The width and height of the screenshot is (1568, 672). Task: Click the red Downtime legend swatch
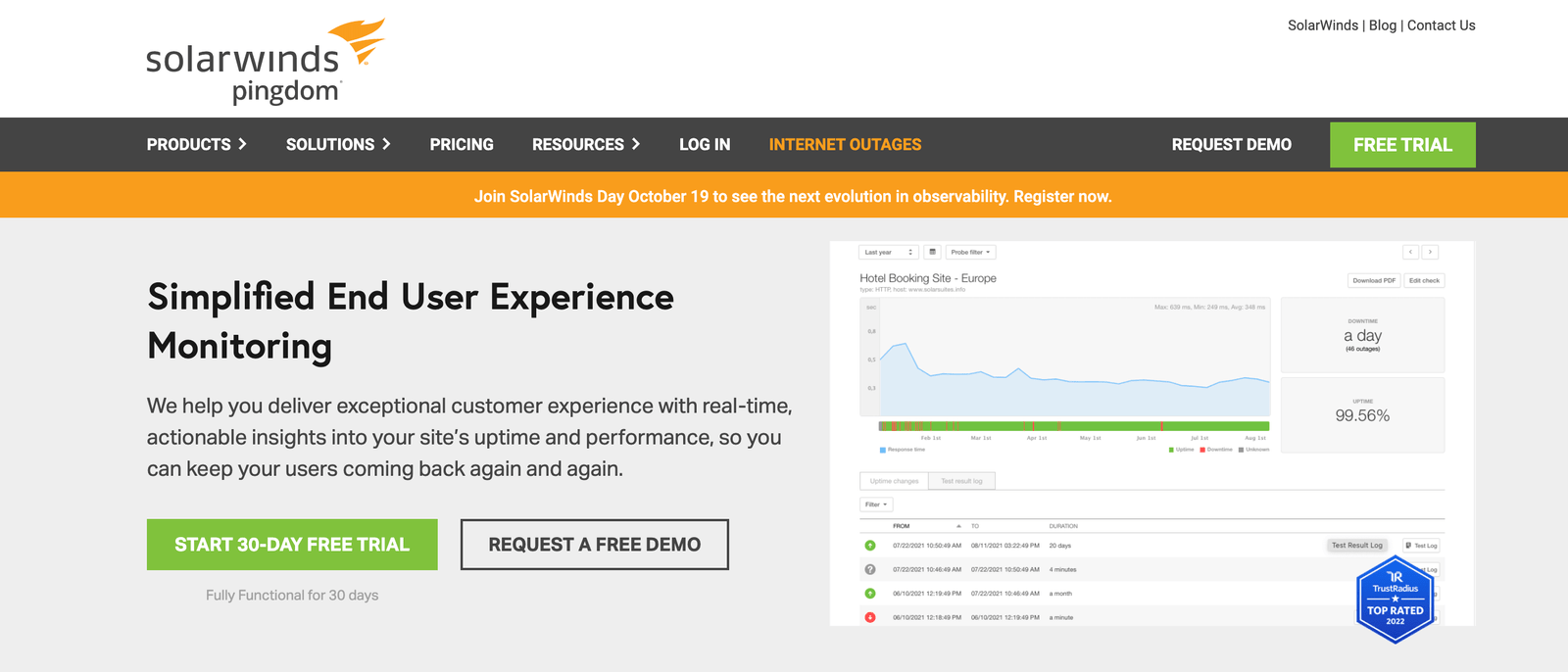pos(1202,450)
